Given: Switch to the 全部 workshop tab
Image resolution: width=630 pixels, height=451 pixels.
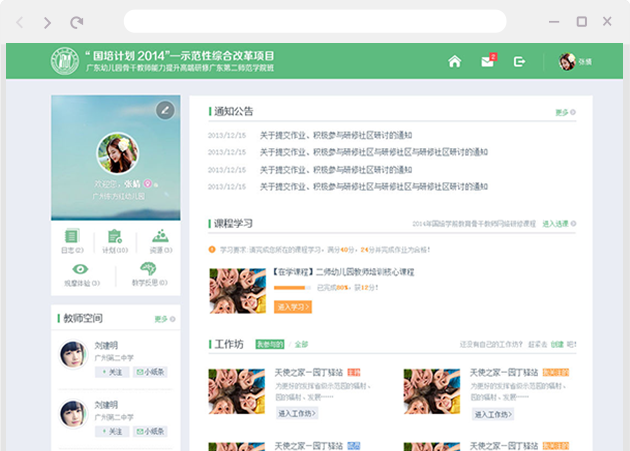Looking at the screenshot, I should pyautogui.click(x=301, y=344).
